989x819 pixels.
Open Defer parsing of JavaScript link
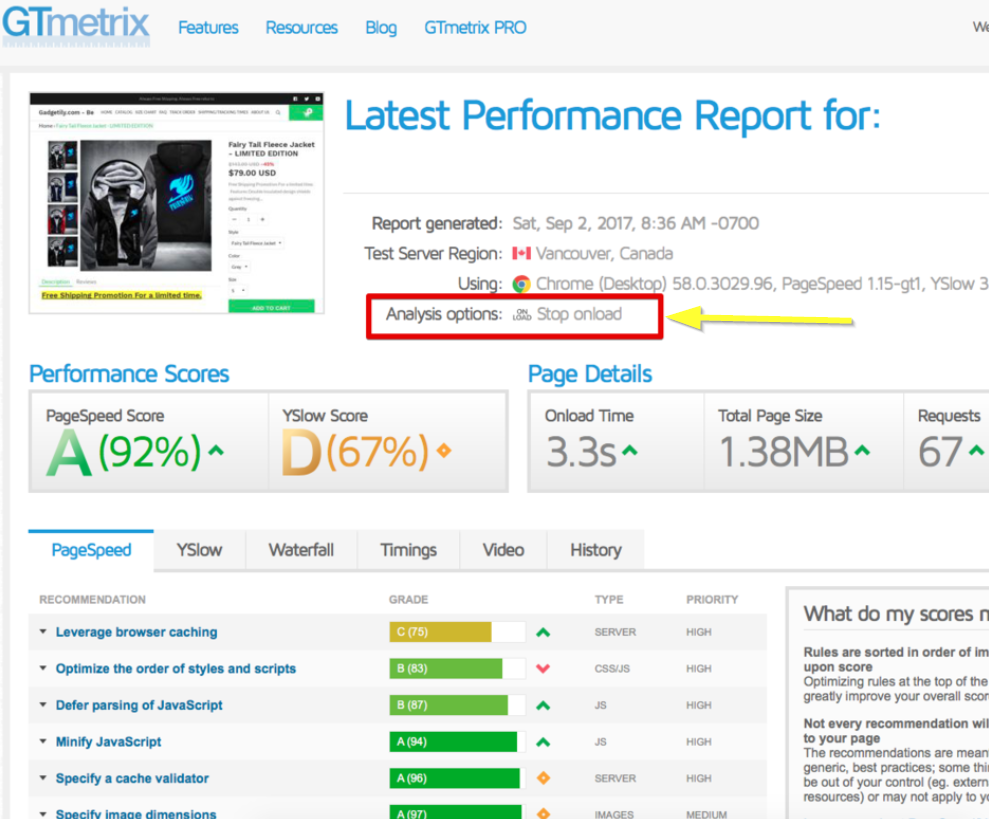click(x=139, y=705)
